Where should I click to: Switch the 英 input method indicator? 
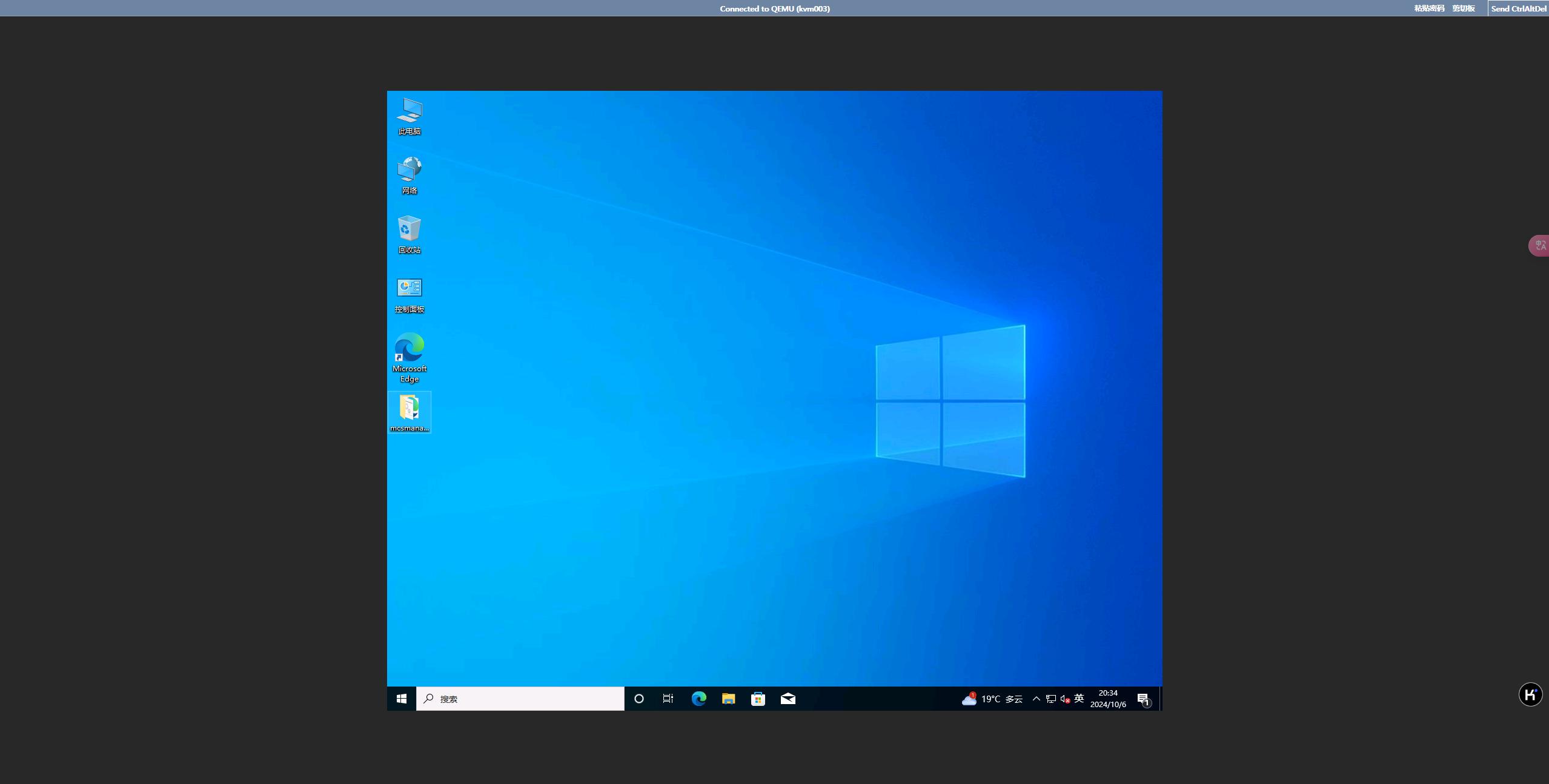tap(1079, 699)
